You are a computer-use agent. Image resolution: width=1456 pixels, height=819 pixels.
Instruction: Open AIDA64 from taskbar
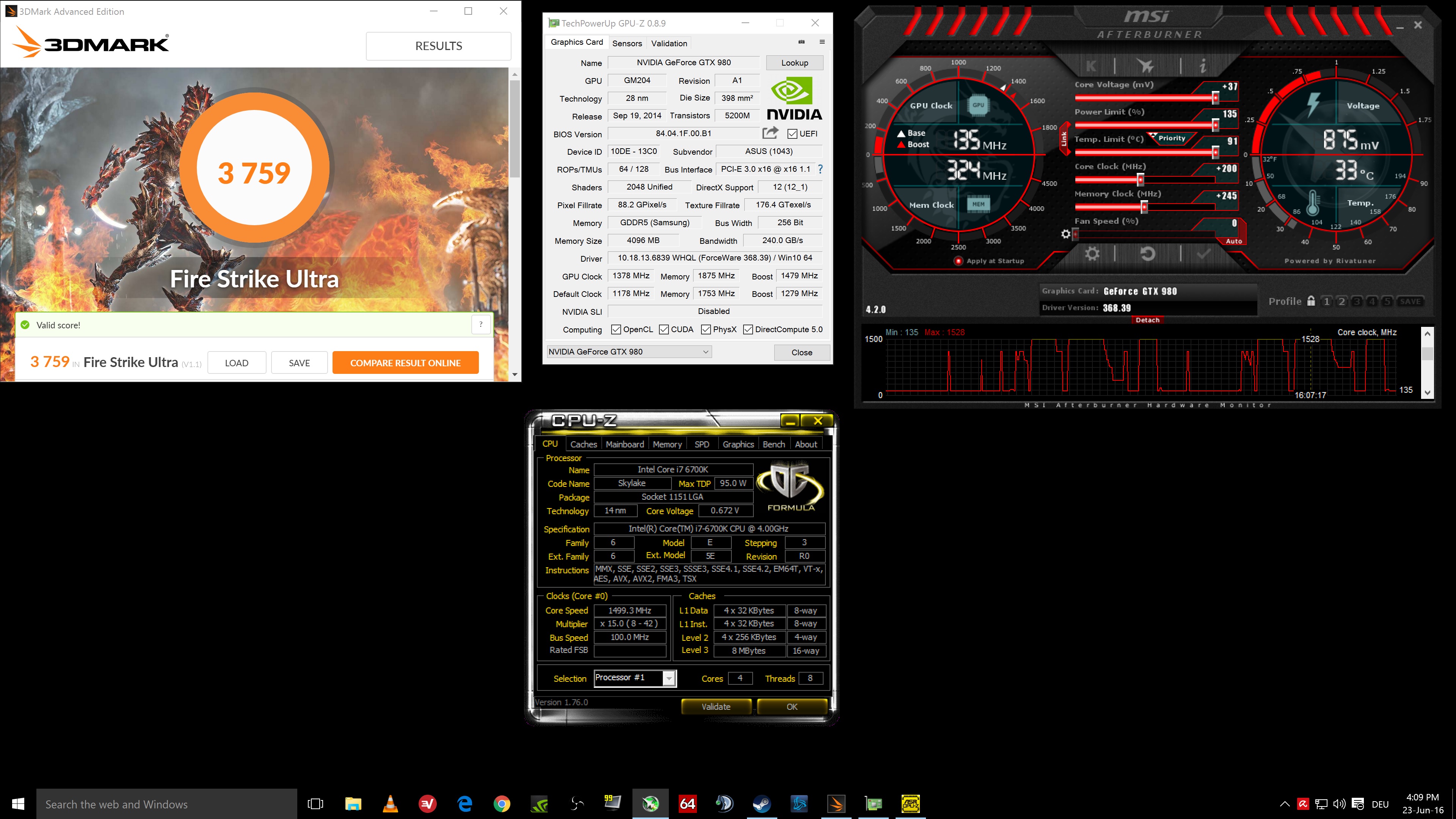pyautogui.click(x=688, y=804)
